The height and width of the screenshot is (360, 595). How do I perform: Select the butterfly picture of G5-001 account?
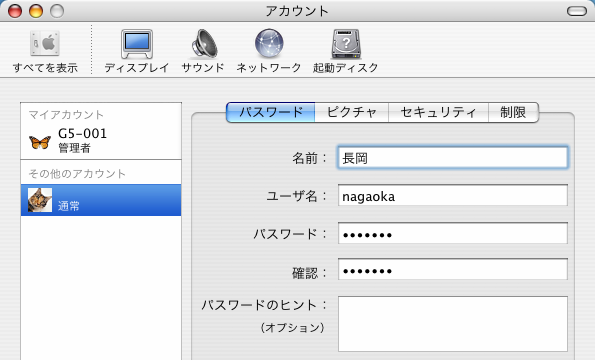pyautogui.click(x=40, y=142)
